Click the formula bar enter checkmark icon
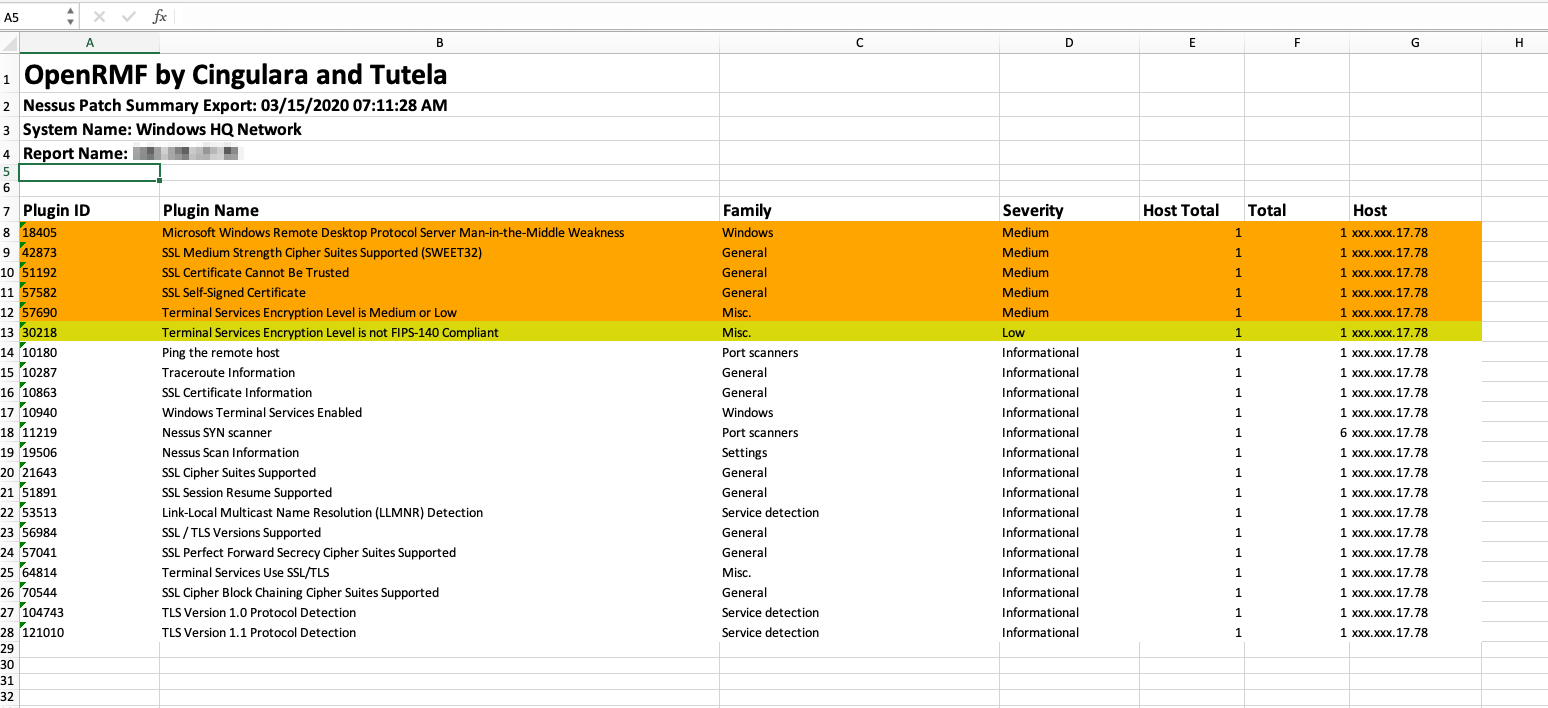The image size is (1548, 708). point(128,17)
